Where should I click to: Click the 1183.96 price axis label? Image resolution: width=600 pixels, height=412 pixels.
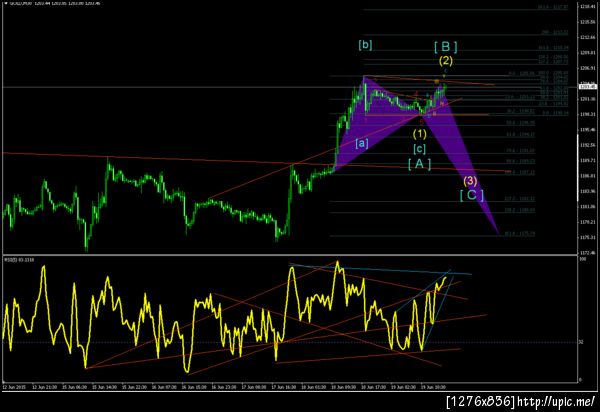pos(588,191)
